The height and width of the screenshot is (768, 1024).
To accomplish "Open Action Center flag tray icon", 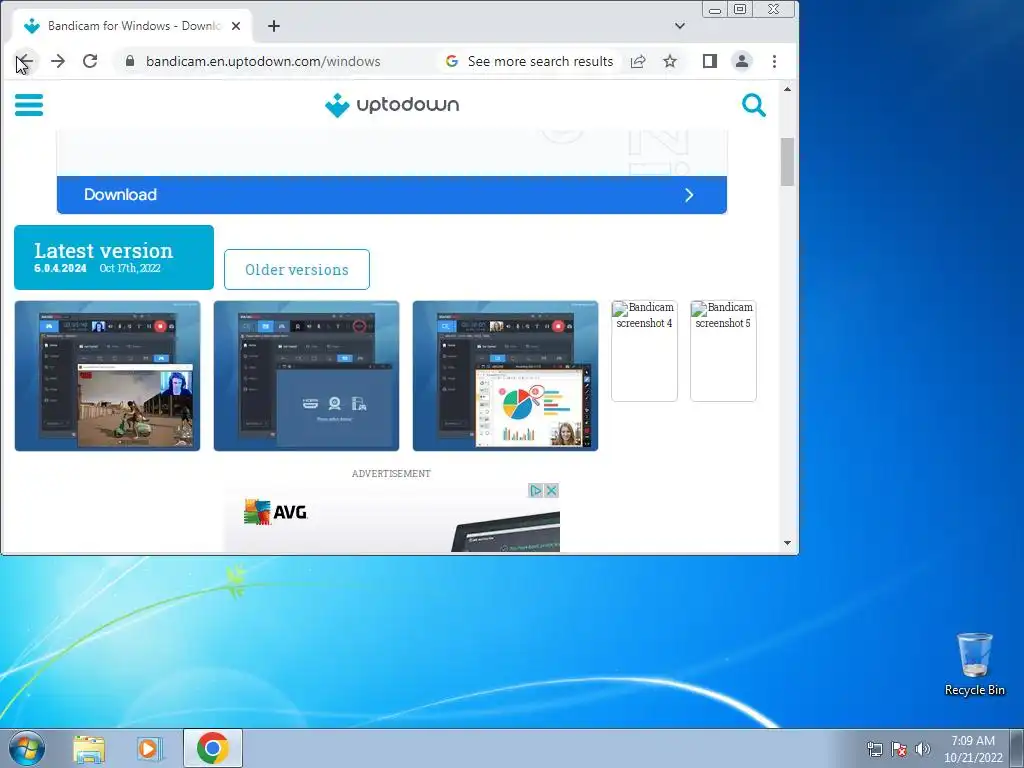I will [899, 749].
